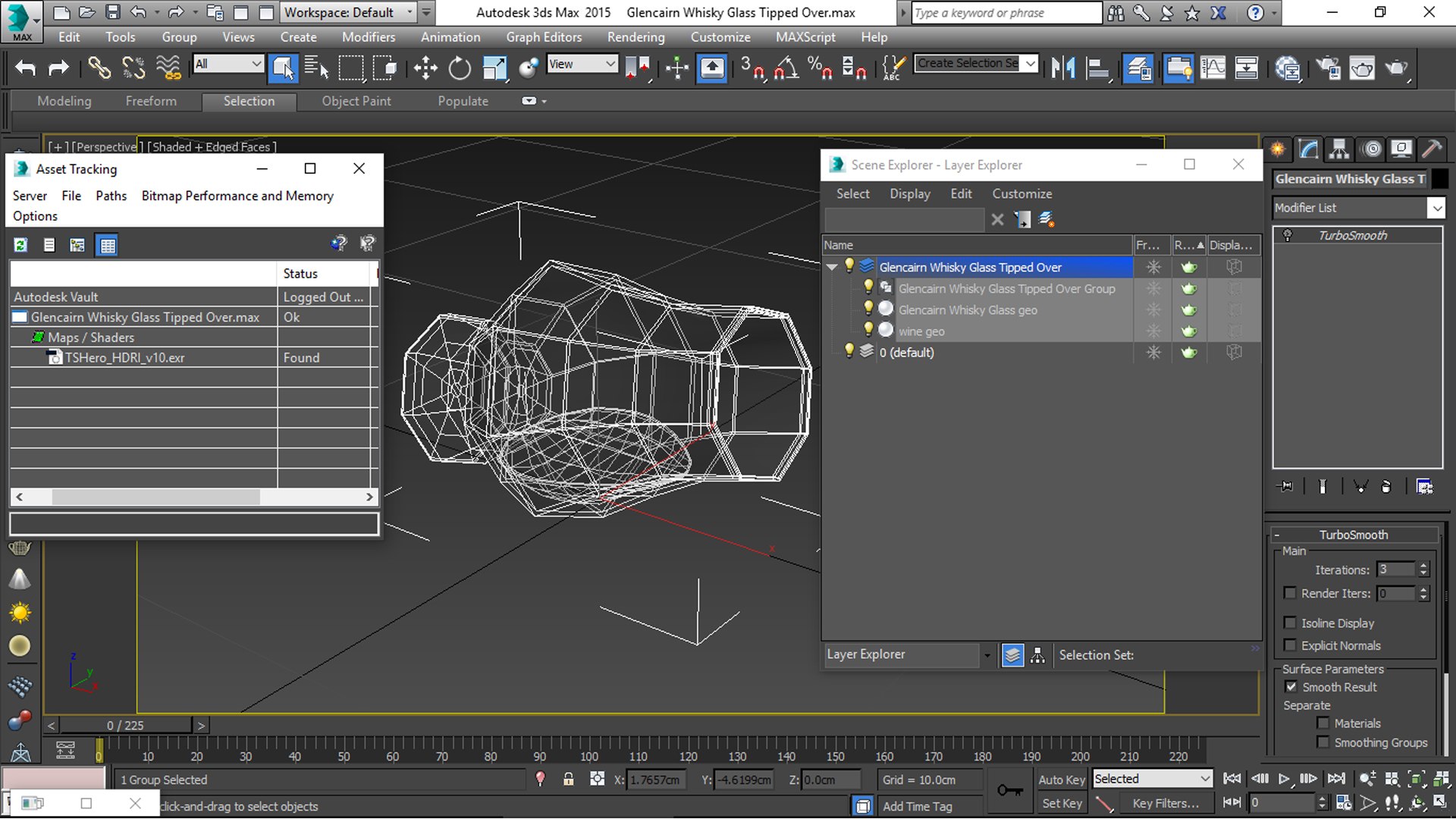Refresh the Asset Tracking list

point(20,245)
